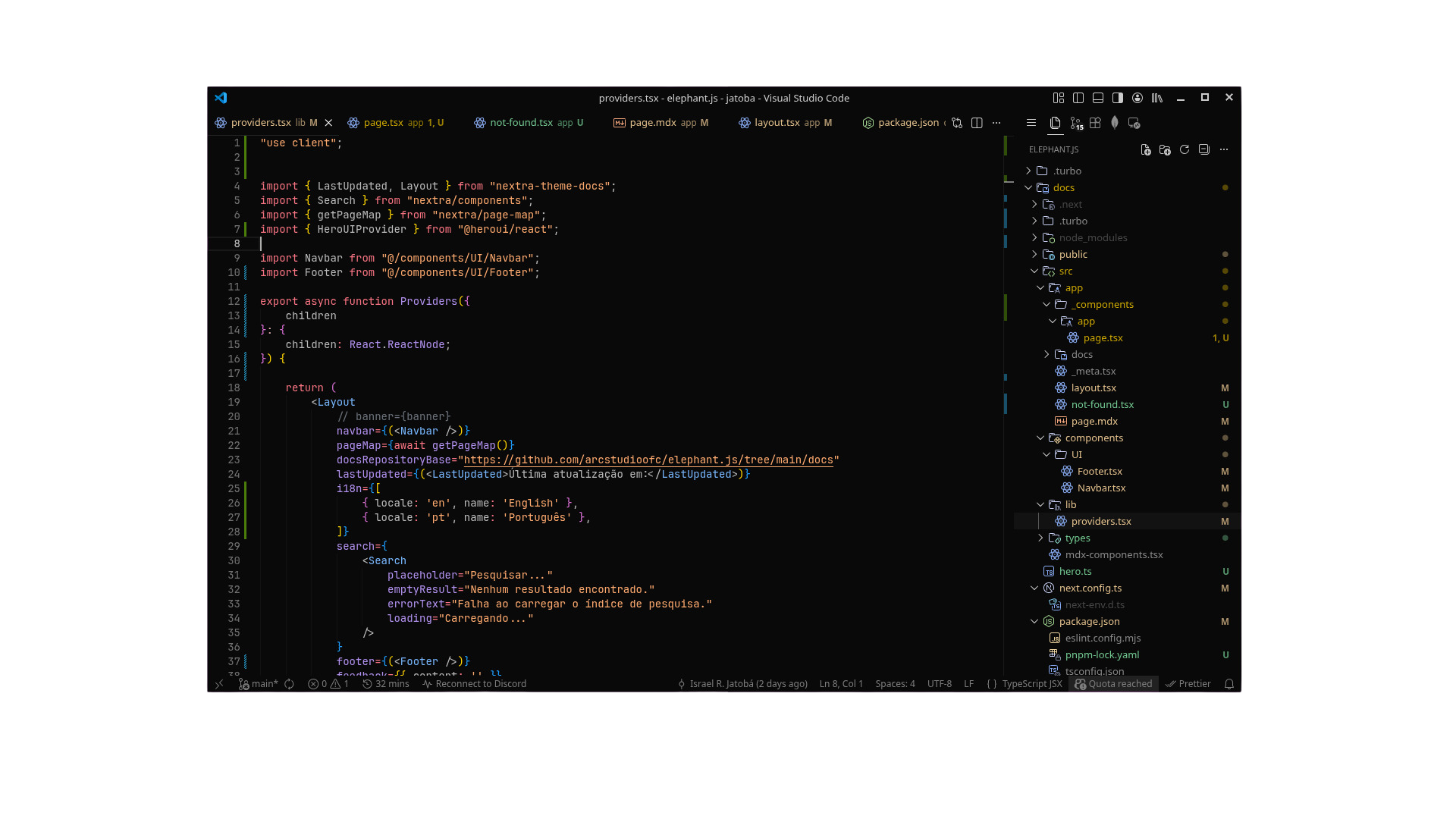Click Reconnect to Discord in status bar
Screen dimensions: 1456x819
pos(475,683)
